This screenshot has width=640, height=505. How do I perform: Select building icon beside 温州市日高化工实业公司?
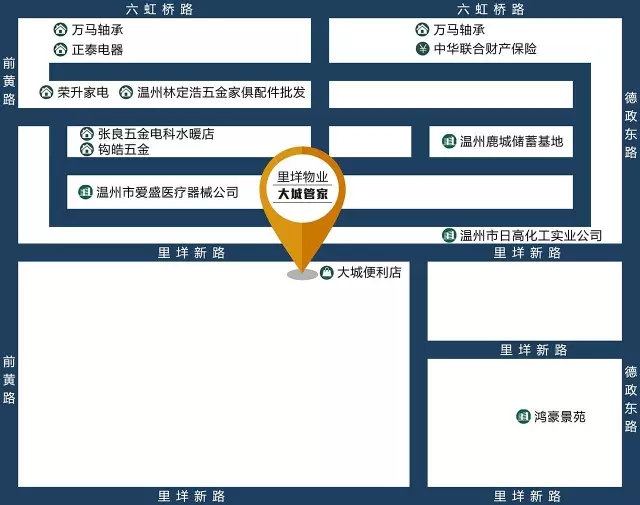(449, 235)
